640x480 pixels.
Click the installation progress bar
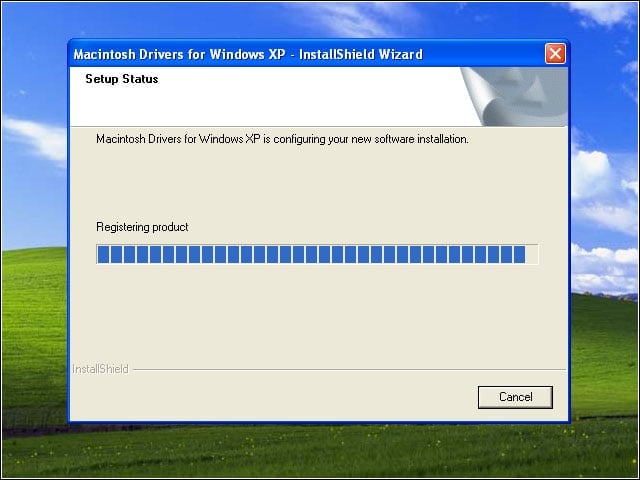[x=317, y=254]
